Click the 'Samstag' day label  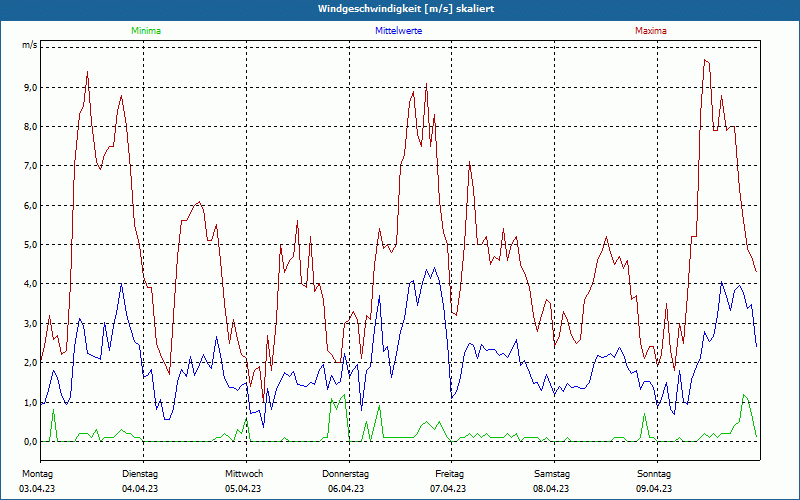552,474
